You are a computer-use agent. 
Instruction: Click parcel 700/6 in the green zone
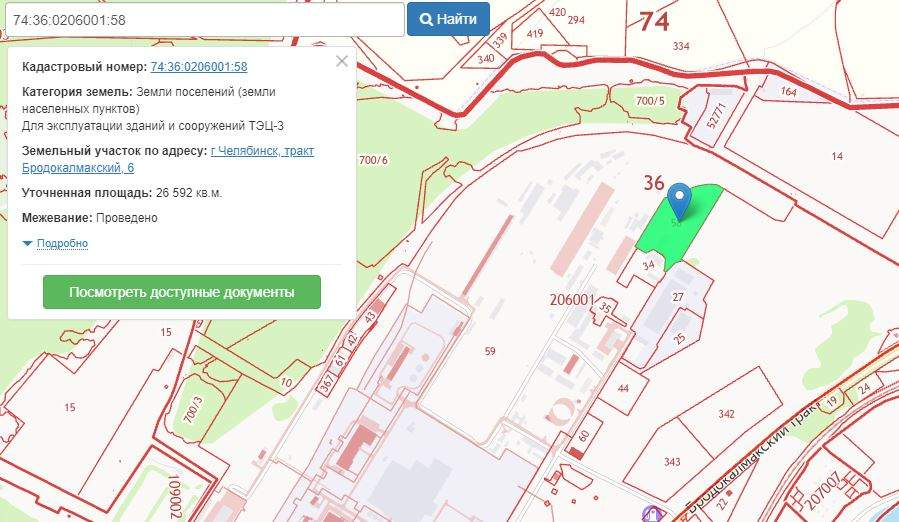[372, 160]
